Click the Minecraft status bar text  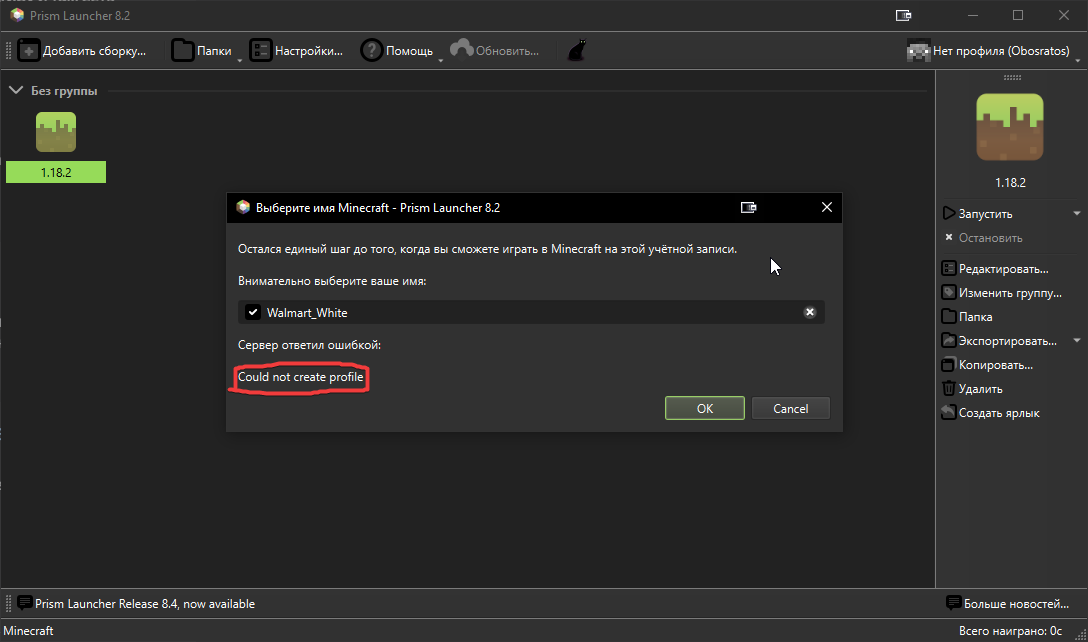click(28, 631)
